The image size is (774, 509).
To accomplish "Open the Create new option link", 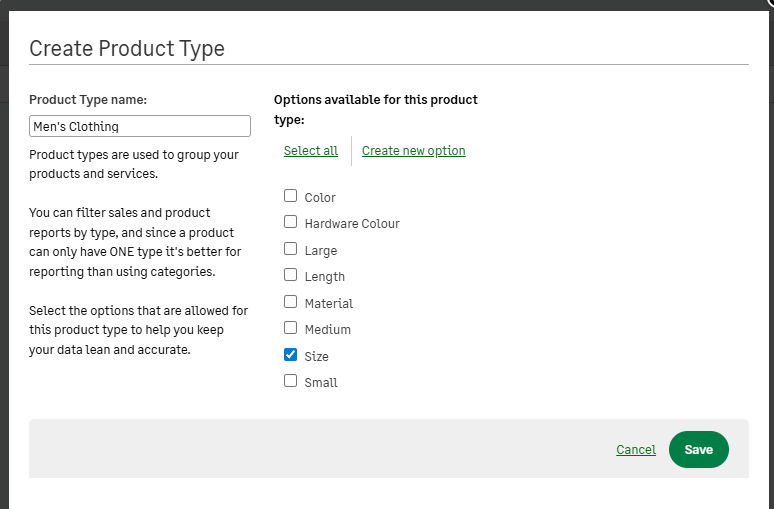I will (x=414, y=151).
